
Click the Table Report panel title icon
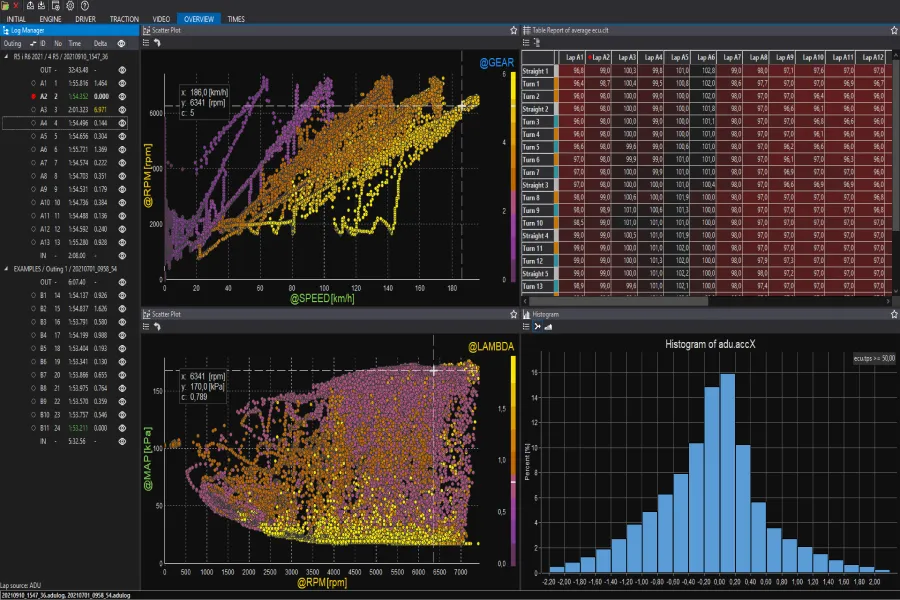(x=526, y=30)
